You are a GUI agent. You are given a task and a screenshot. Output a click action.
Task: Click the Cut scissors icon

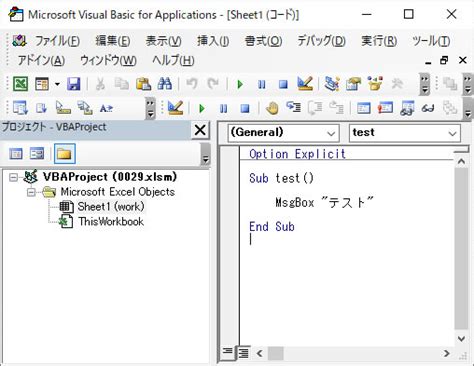(100, 84)
